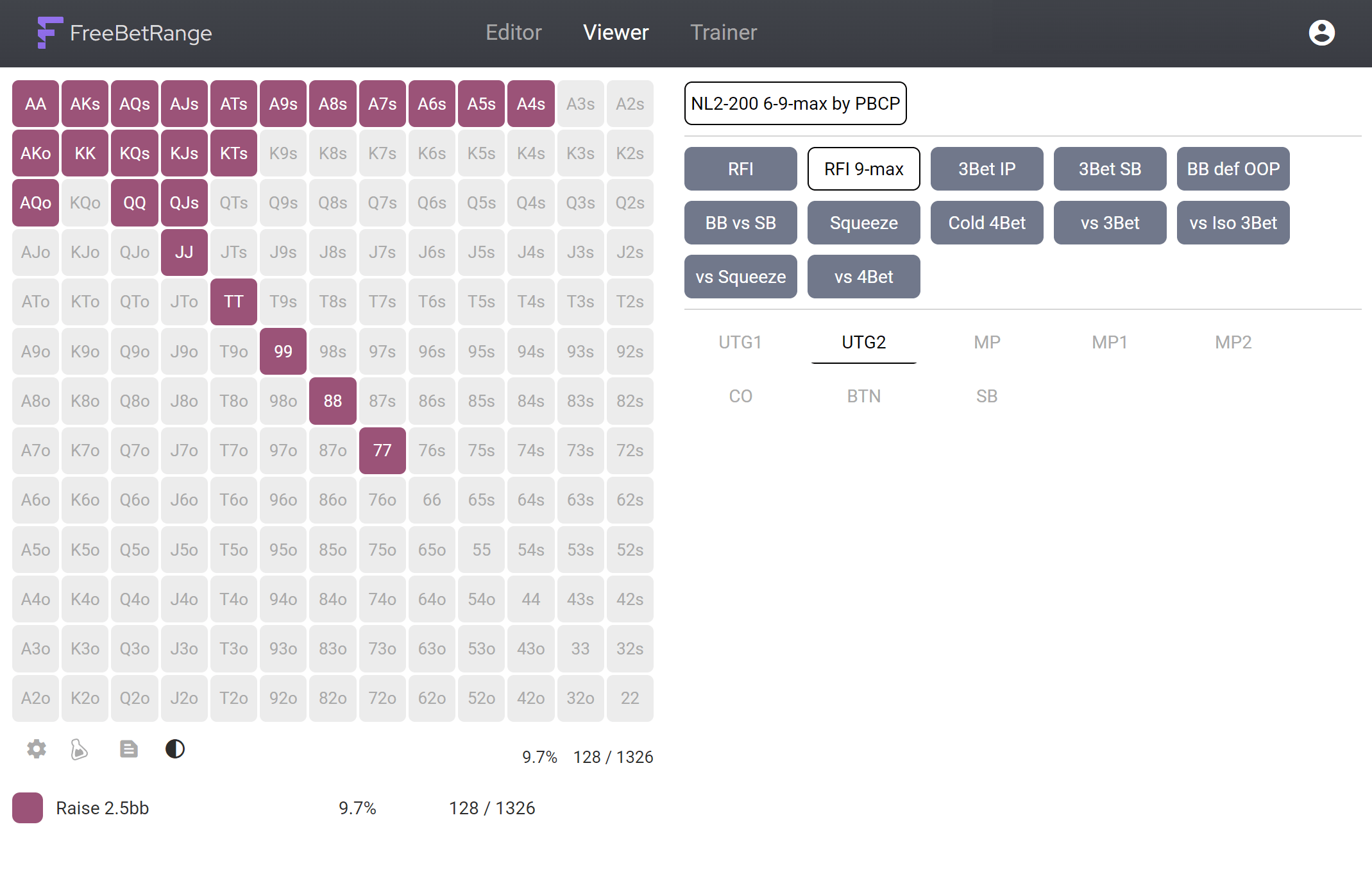Open the BB def OOP range
Viewport: 1372px width, 881px height.
[1233, 169]
